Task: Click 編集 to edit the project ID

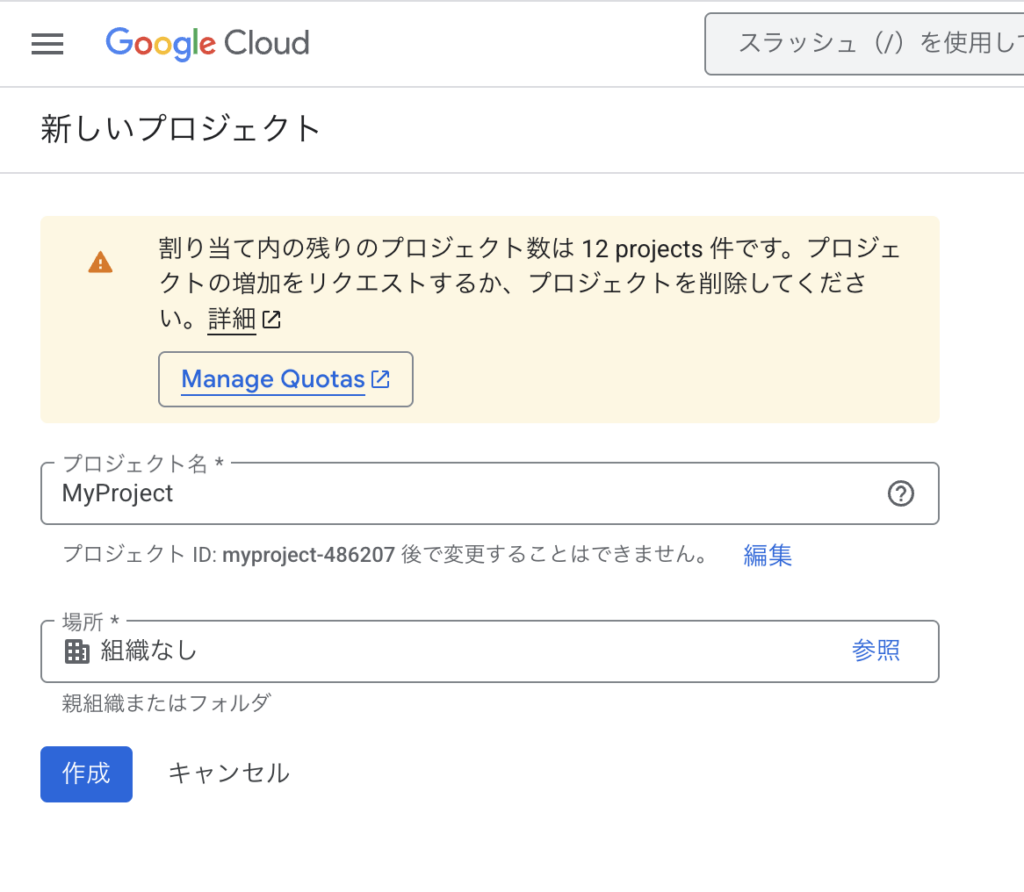Action: pos(768,555)
